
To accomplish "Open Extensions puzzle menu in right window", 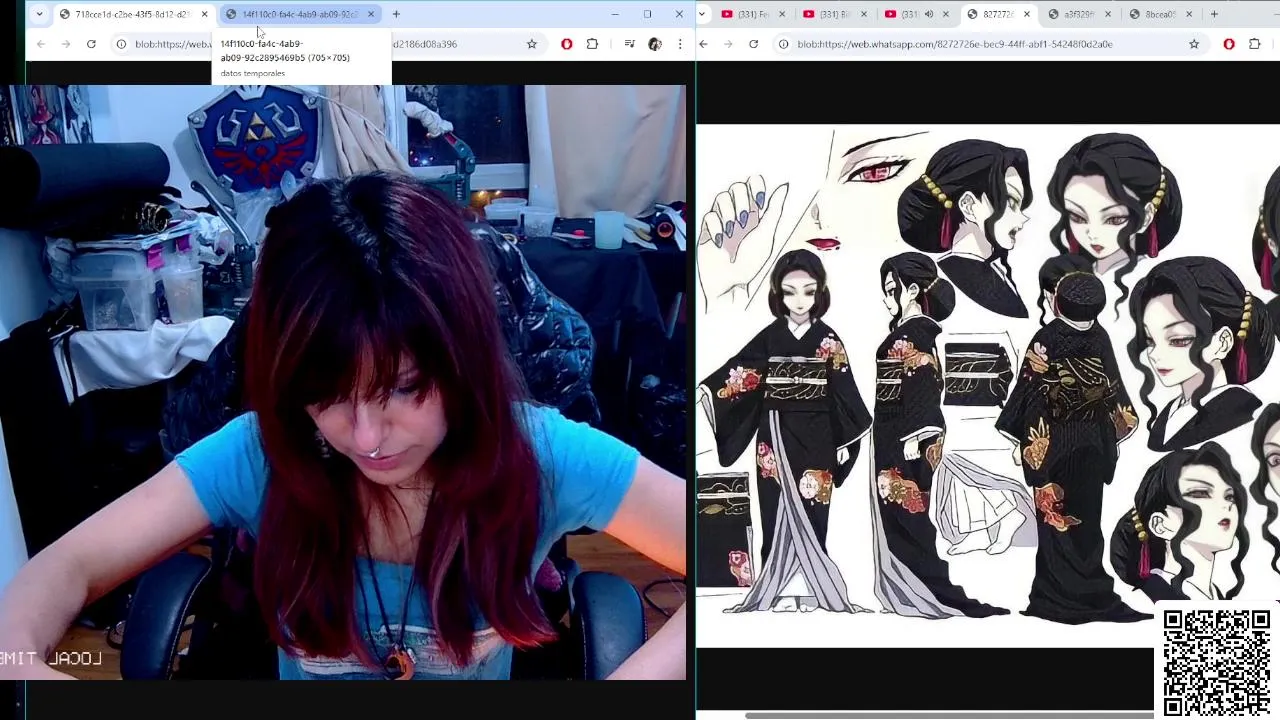I will coord(1255,44).
